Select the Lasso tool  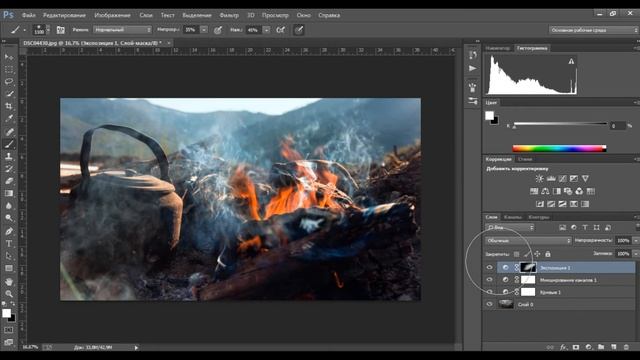[x=9, y=82]
